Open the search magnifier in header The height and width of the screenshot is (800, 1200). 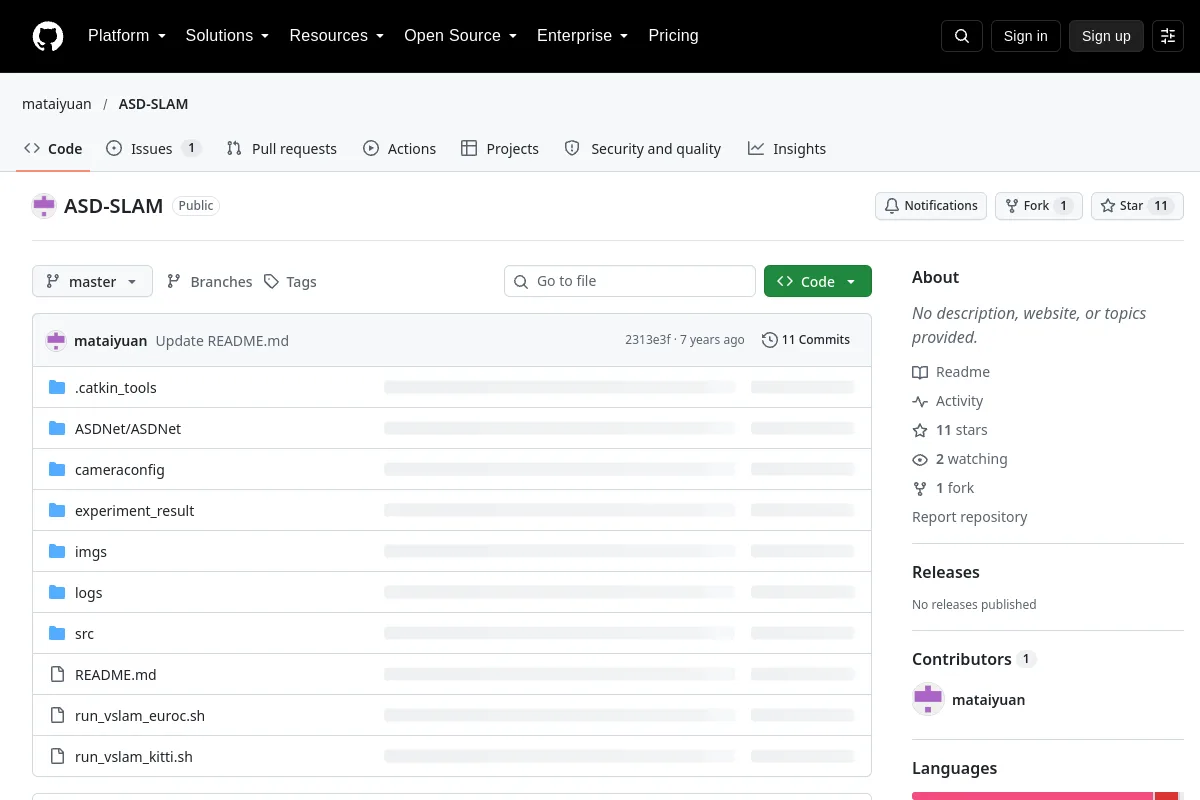coord(962,36)
